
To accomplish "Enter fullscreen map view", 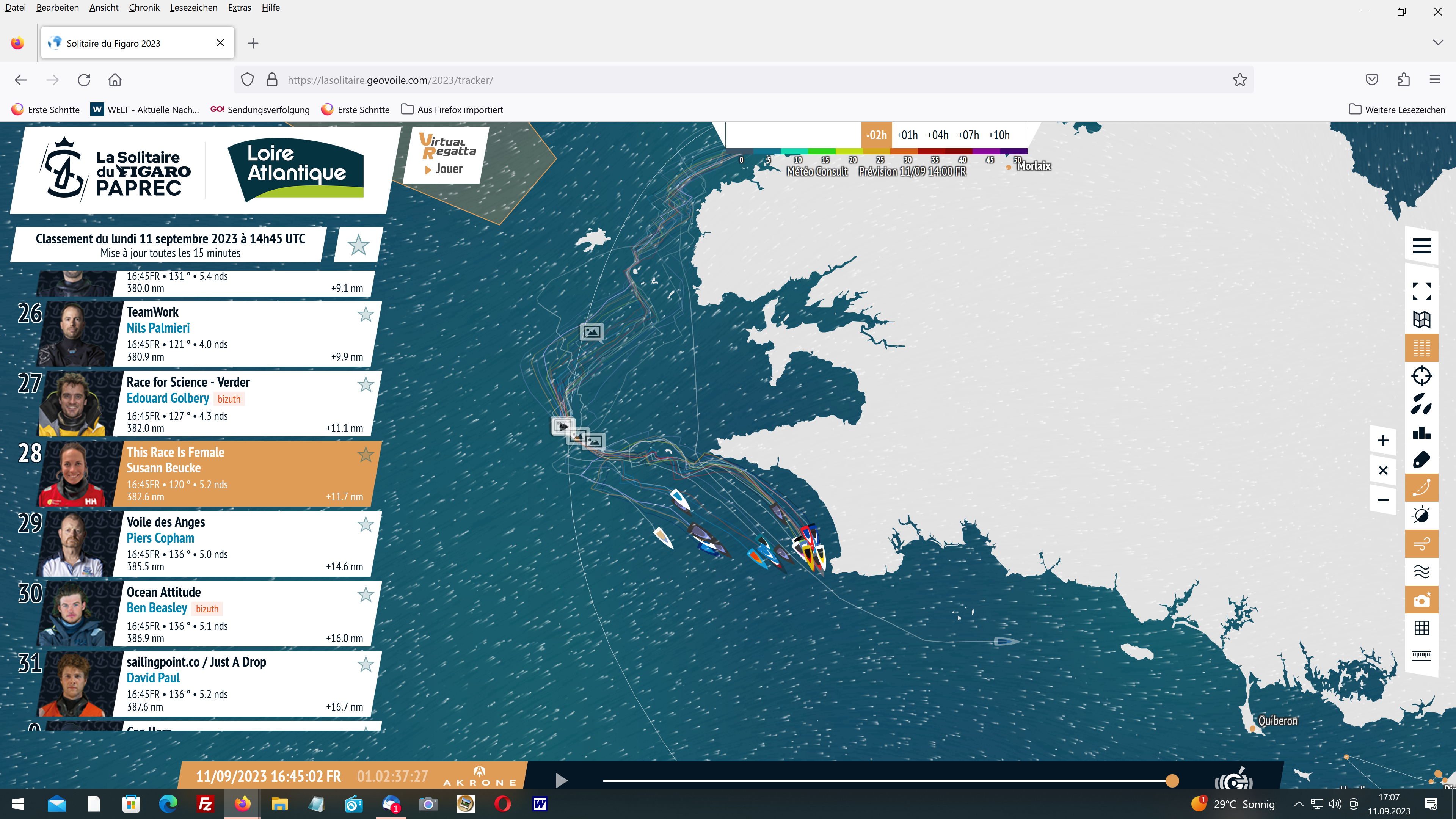I will coord(1421,292).
